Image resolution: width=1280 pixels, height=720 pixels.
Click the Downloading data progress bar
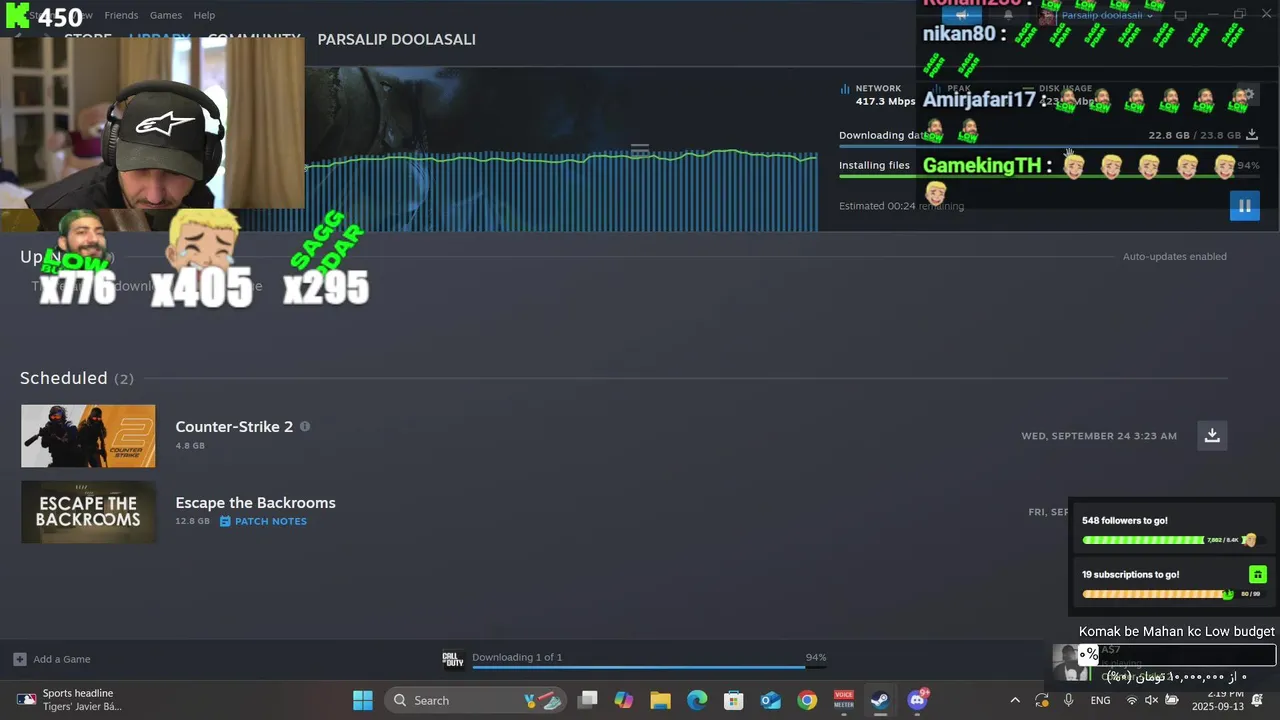tap(1049, 146)
